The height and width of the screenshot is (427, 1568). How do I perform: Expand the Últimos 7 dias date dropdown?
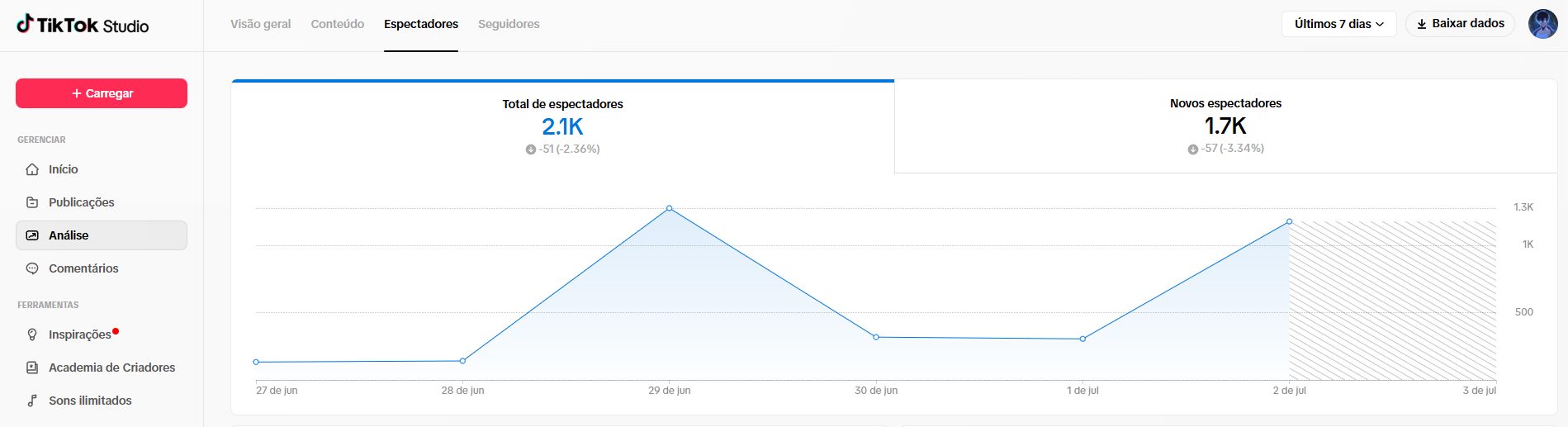click(x=1338, y=24)
